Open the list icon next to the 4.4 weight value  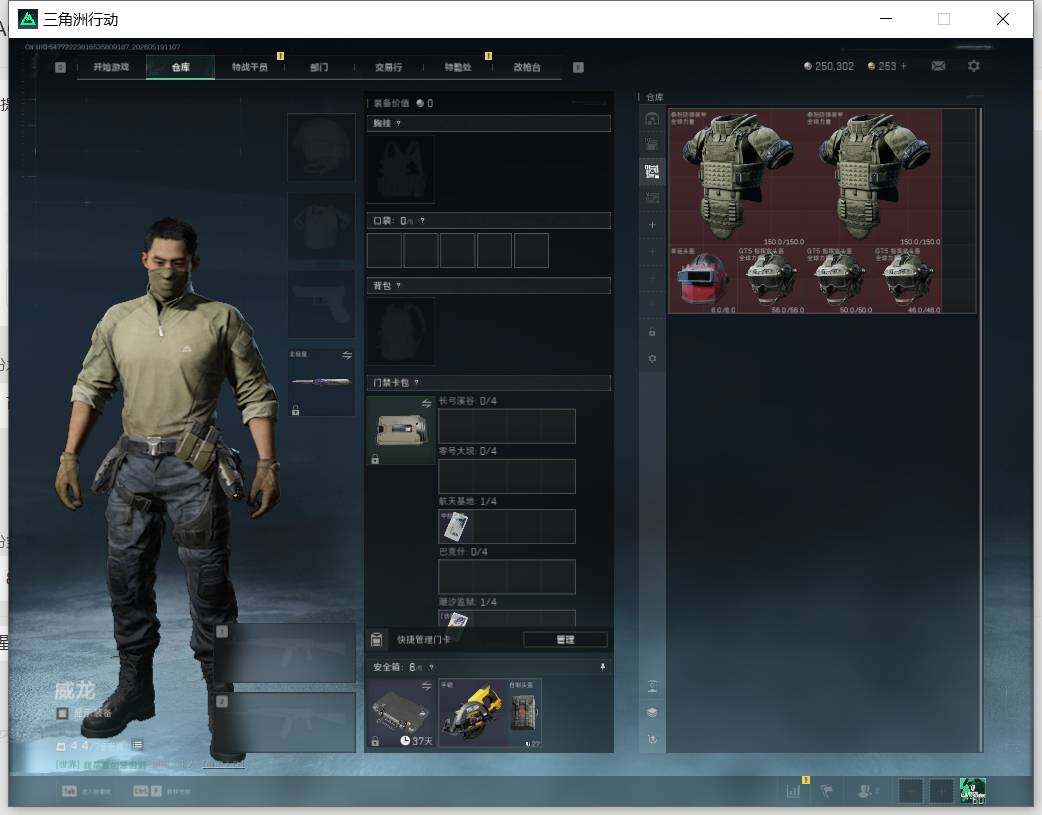point(138,745)
